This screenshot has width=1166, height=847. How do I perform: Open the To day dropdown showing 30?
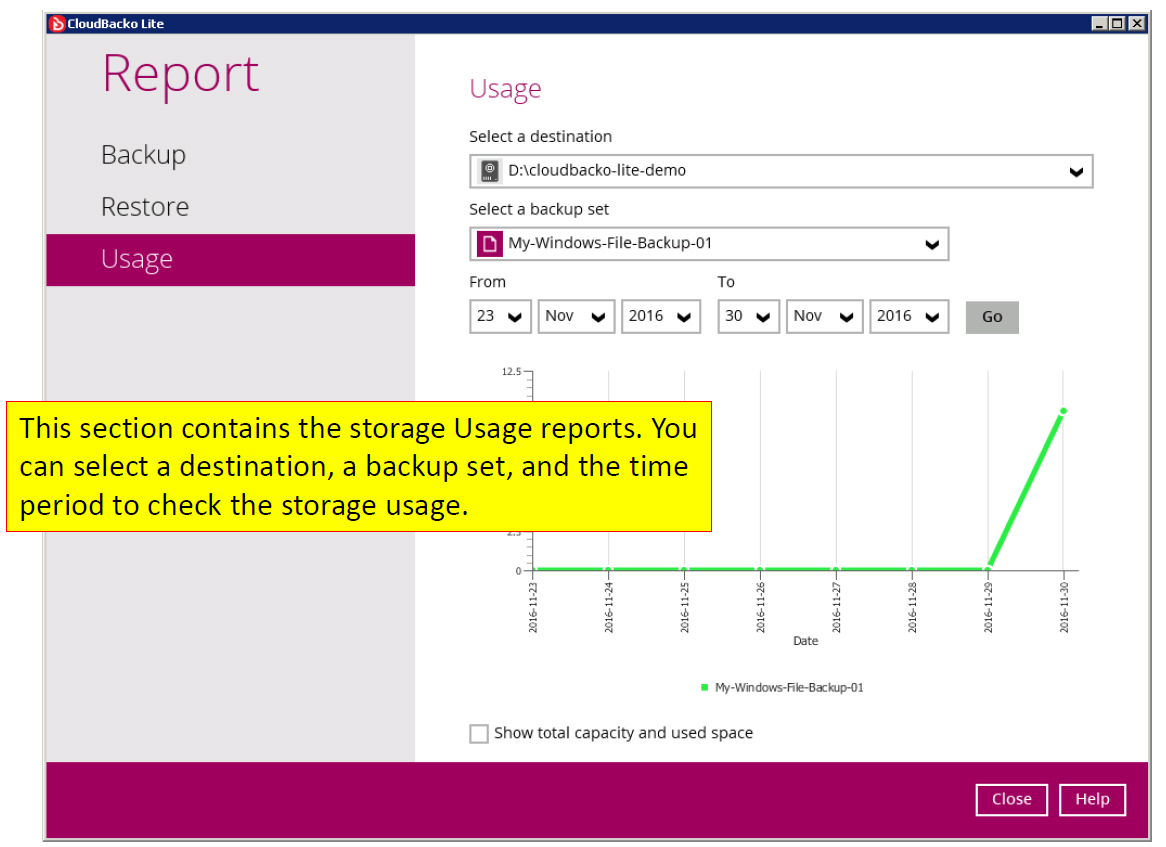point(748,317)
